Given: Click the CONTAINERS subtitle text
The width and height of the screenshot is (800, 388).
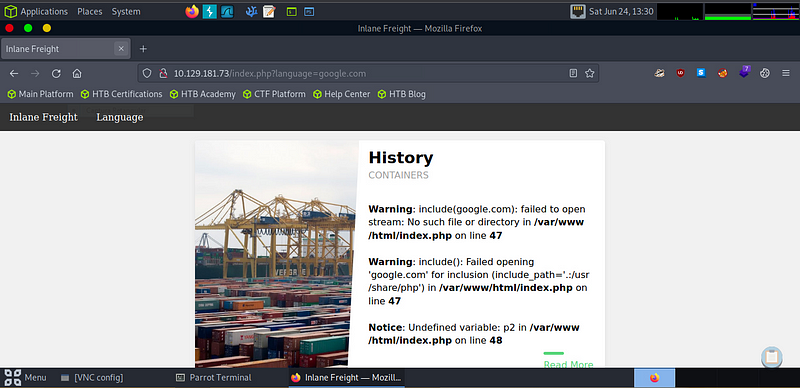Looking at the screenshot, I should 398,175.
